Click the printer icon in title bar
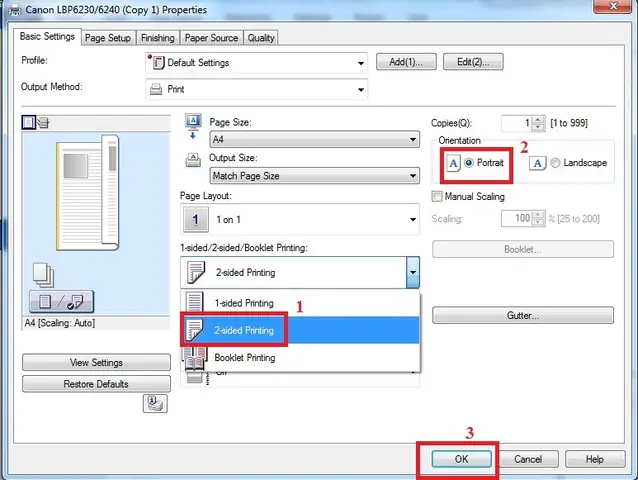638x480 pixels. 14,9
